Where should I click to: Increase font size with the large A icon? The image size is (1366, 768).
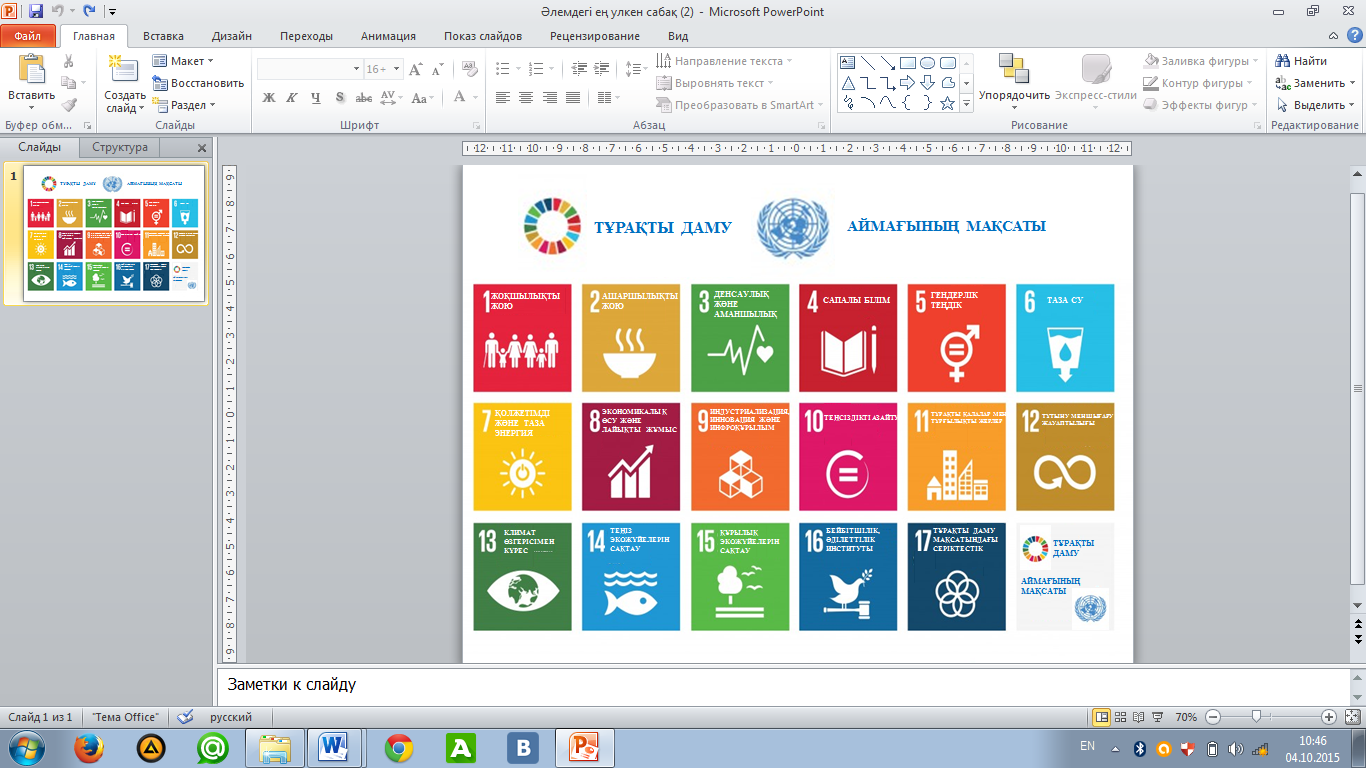pyautogui.click(x=417, y=69)
